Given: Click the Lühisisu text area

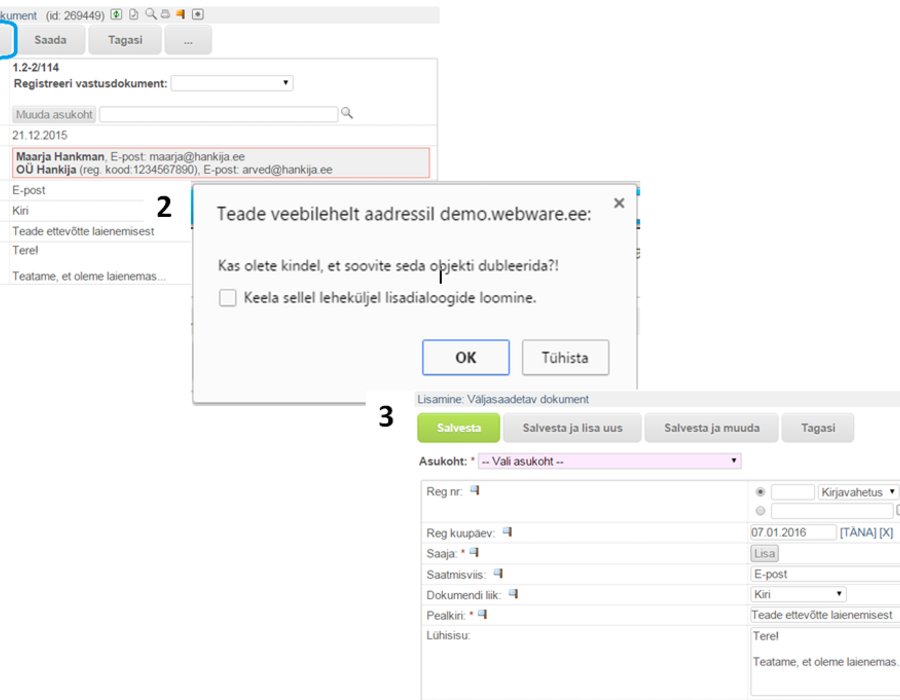Looking at the screenshot, I should click(x=825, y=661).
